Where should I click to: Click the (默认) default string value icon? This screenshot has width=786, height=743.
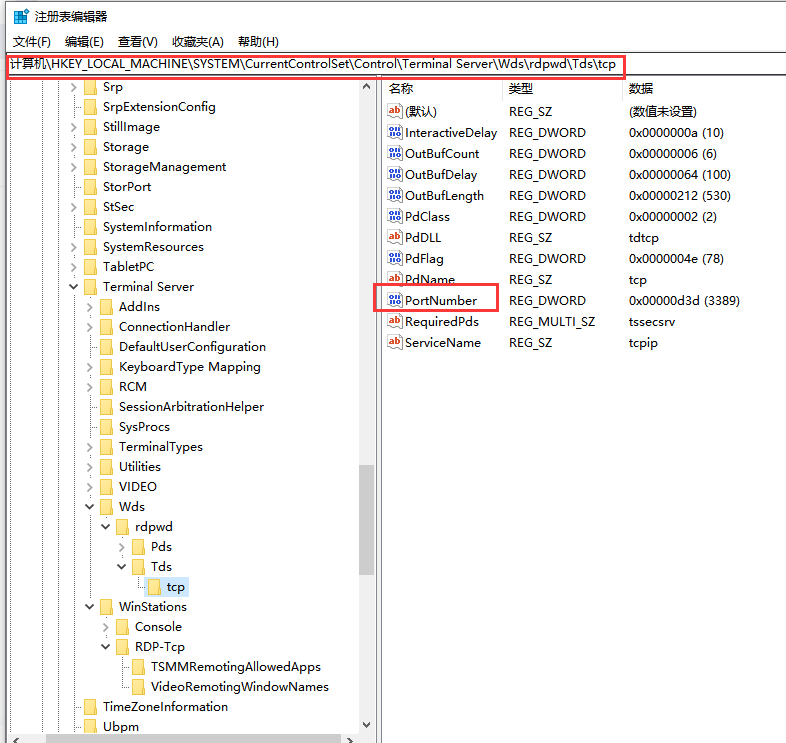click(395, 111)
